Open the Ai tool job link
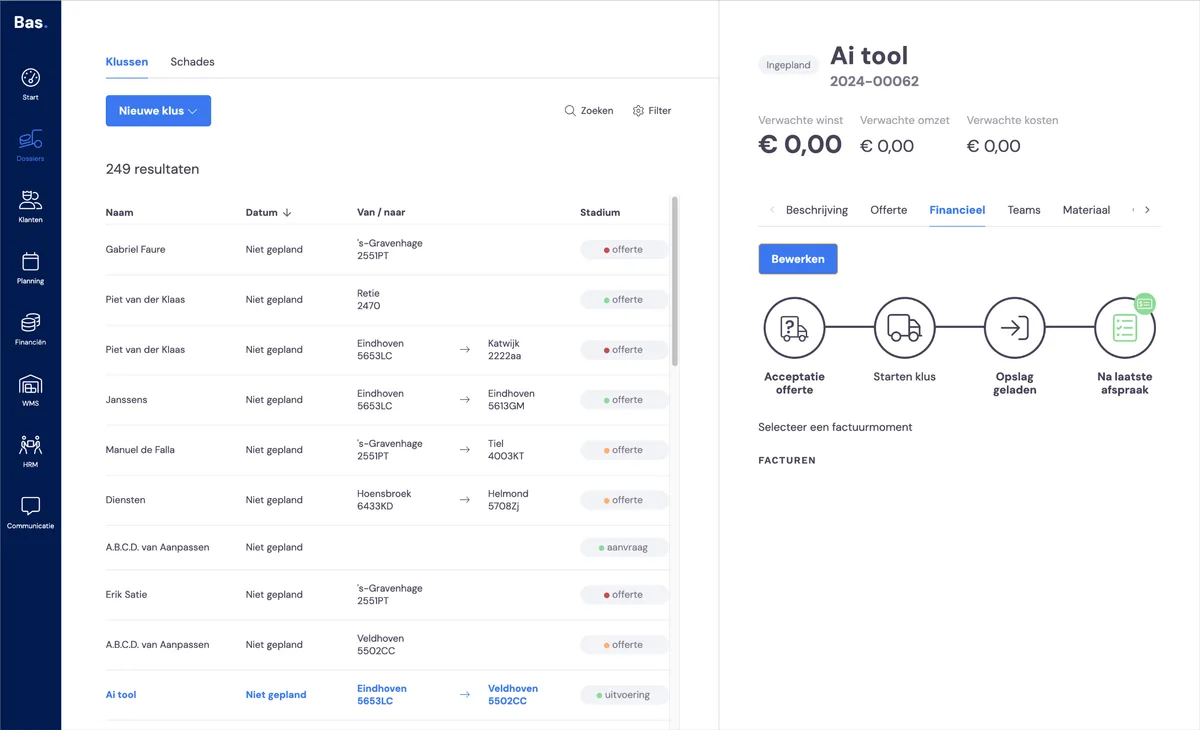This screenshot has width=1200, height=730. tap(121, 695)
